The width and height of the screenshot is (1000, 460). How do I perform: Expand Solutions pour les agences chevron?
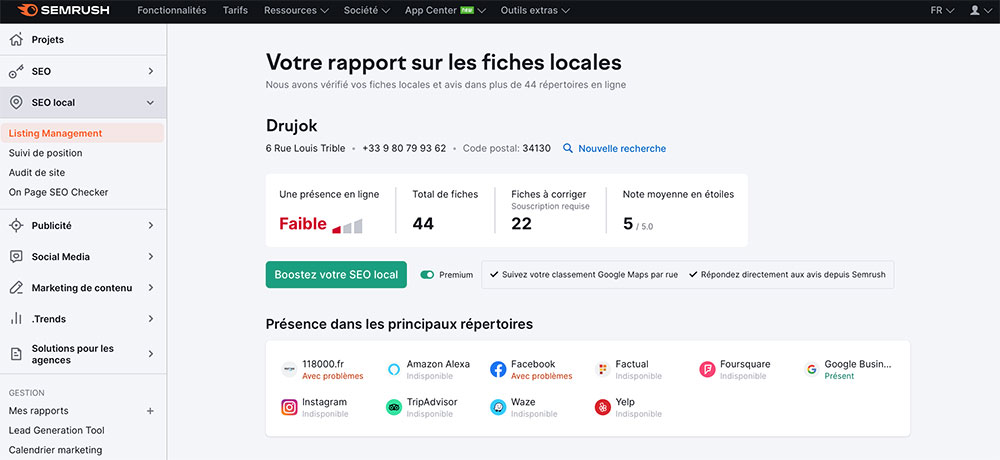tap(151, 354)
